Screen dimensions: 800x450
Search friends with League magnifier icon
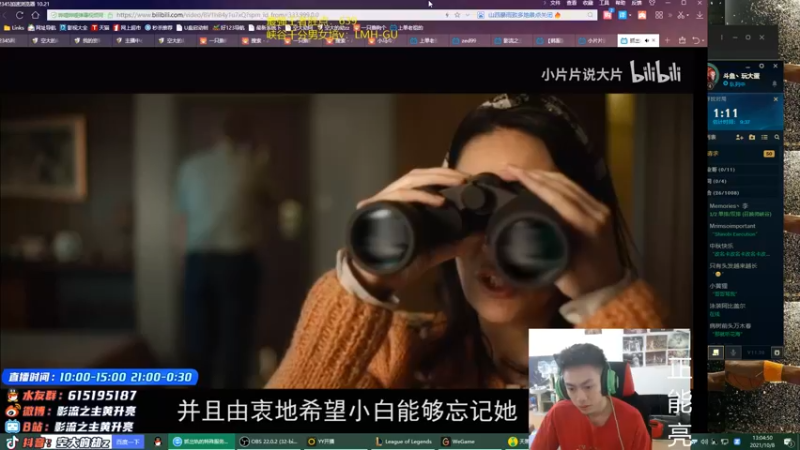click(777, 137)
